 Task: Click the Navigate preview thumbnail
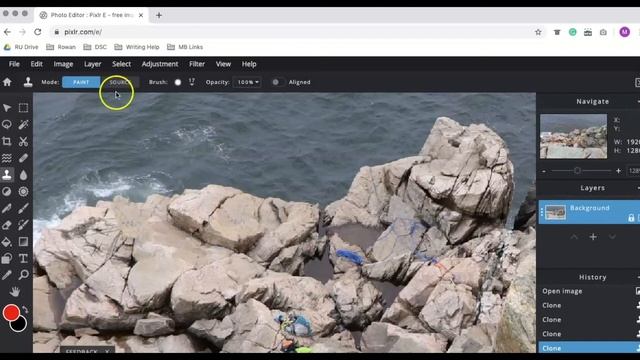point(573,136)
